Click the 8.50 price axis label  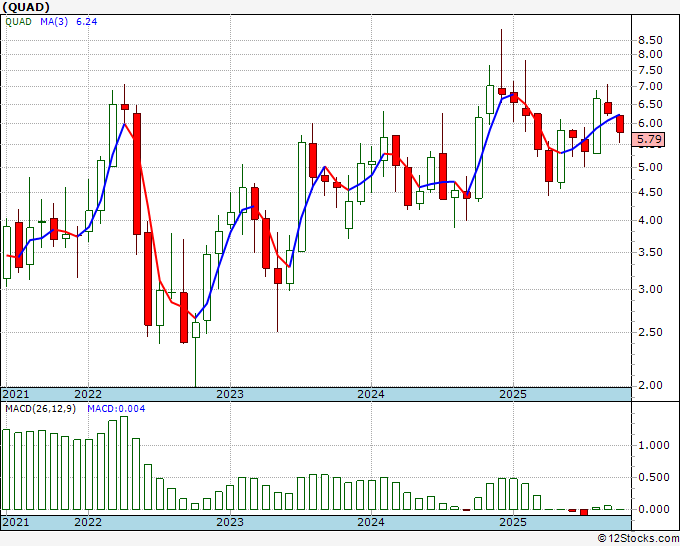[x=649, y=39]
